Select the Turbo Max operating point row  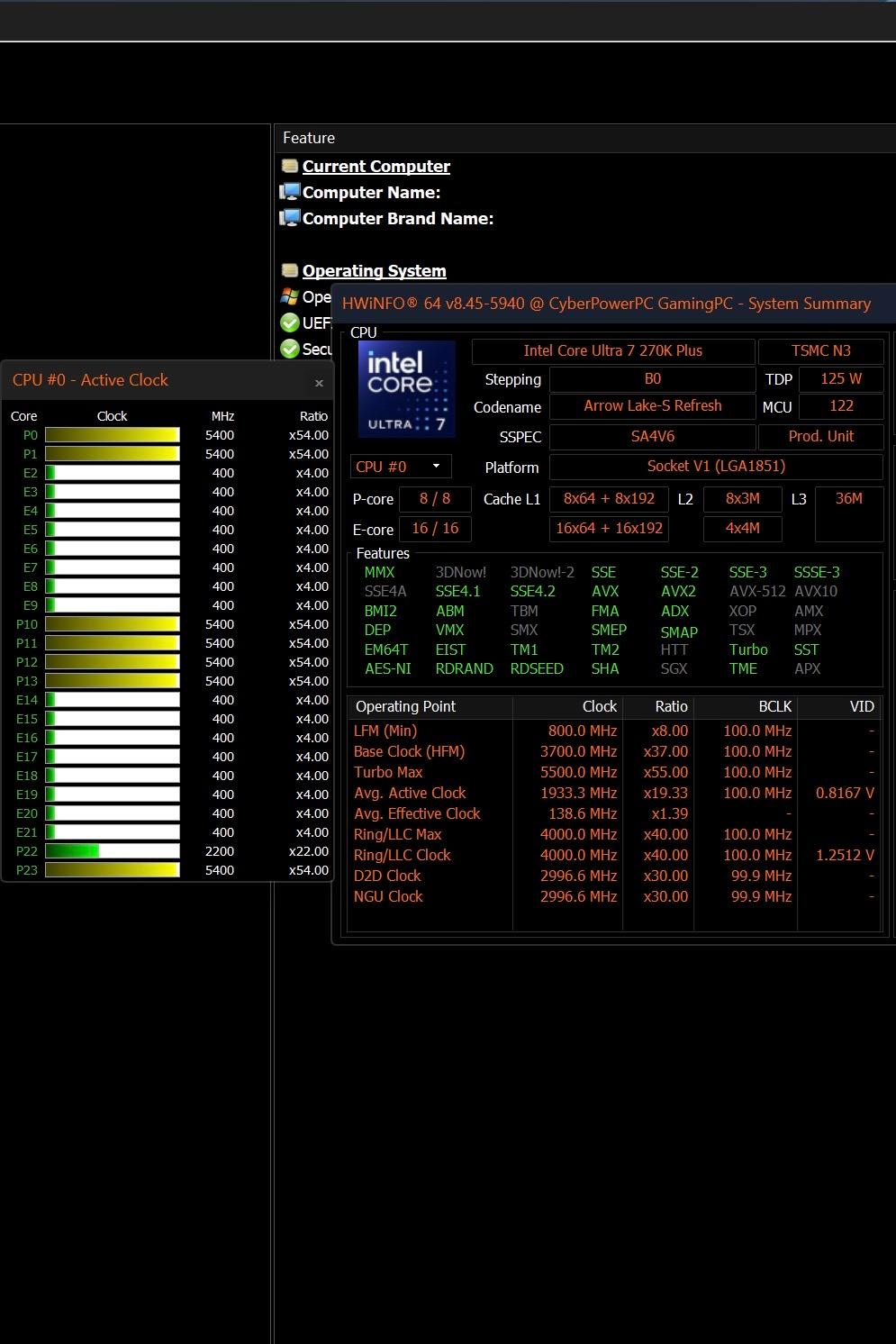tap(613, 772)
